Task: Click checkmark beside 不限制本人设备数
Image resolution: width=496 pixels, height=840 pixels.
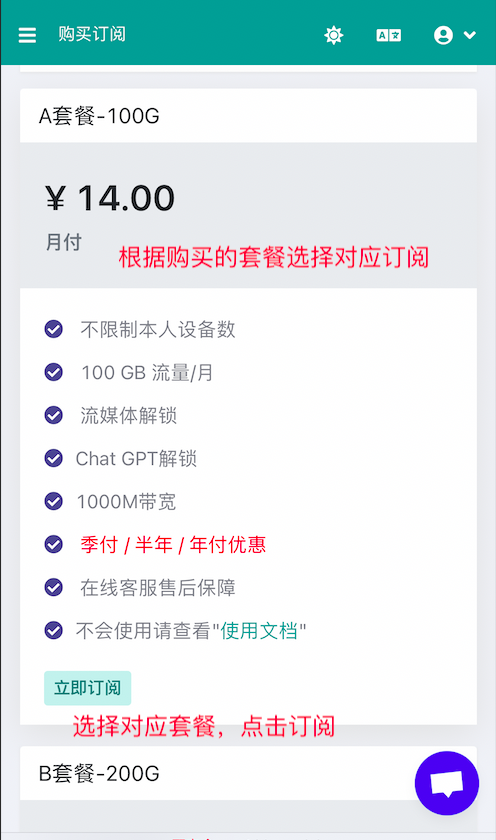Action: coord(54,329)
